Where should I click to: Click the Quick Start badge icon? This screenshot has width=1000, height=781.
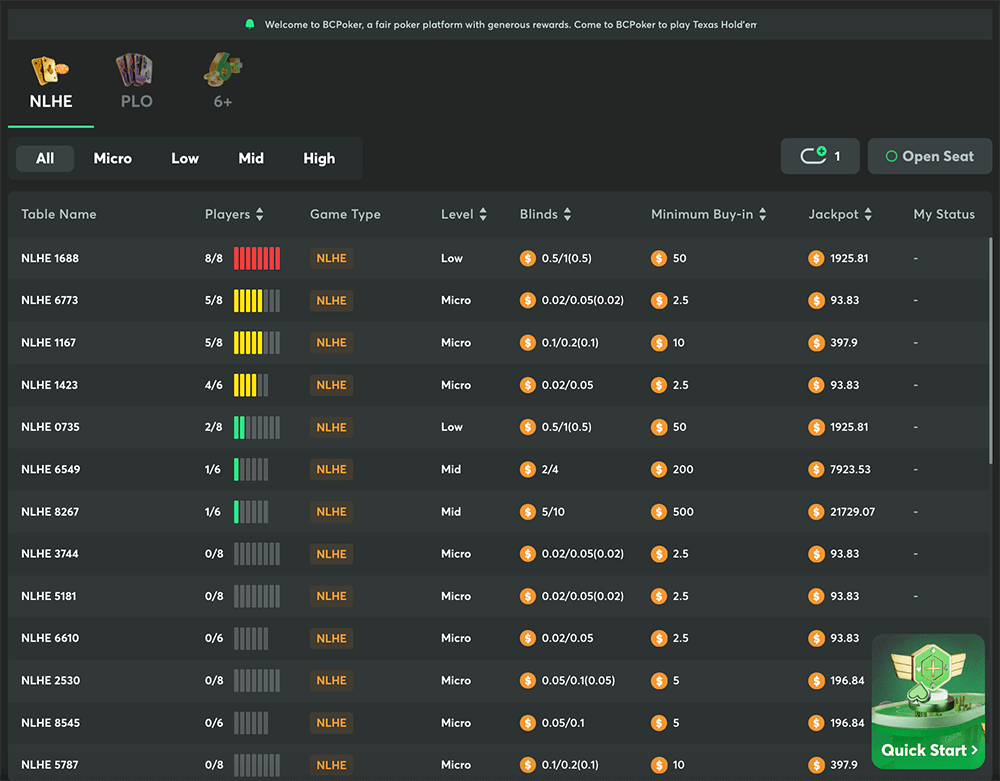pyautogui.click(x=929, y=670)
